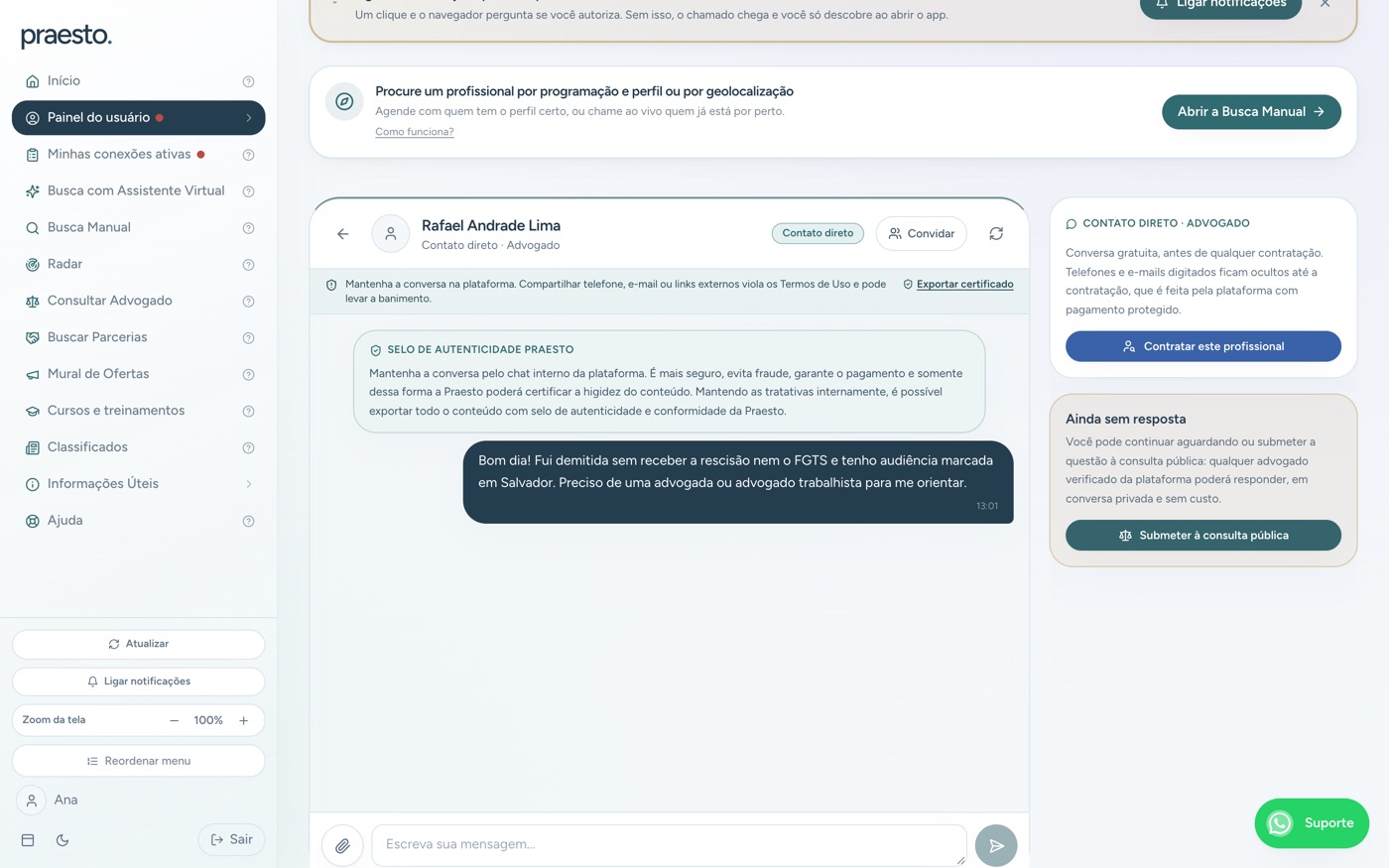Click the Contato direto badge
The height and width of the screenshot is (868, 1389).
pos(818,234)
